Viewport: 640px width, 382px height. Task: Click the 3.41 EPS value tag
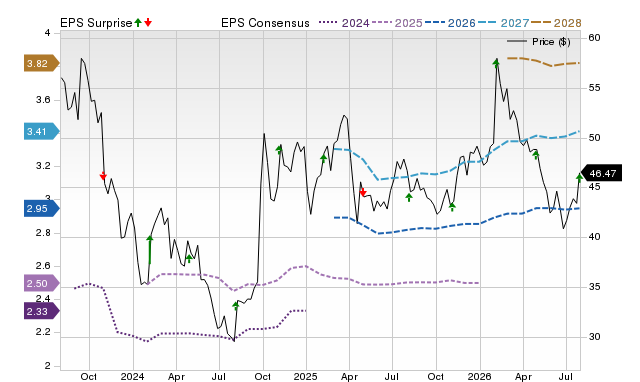42,131
